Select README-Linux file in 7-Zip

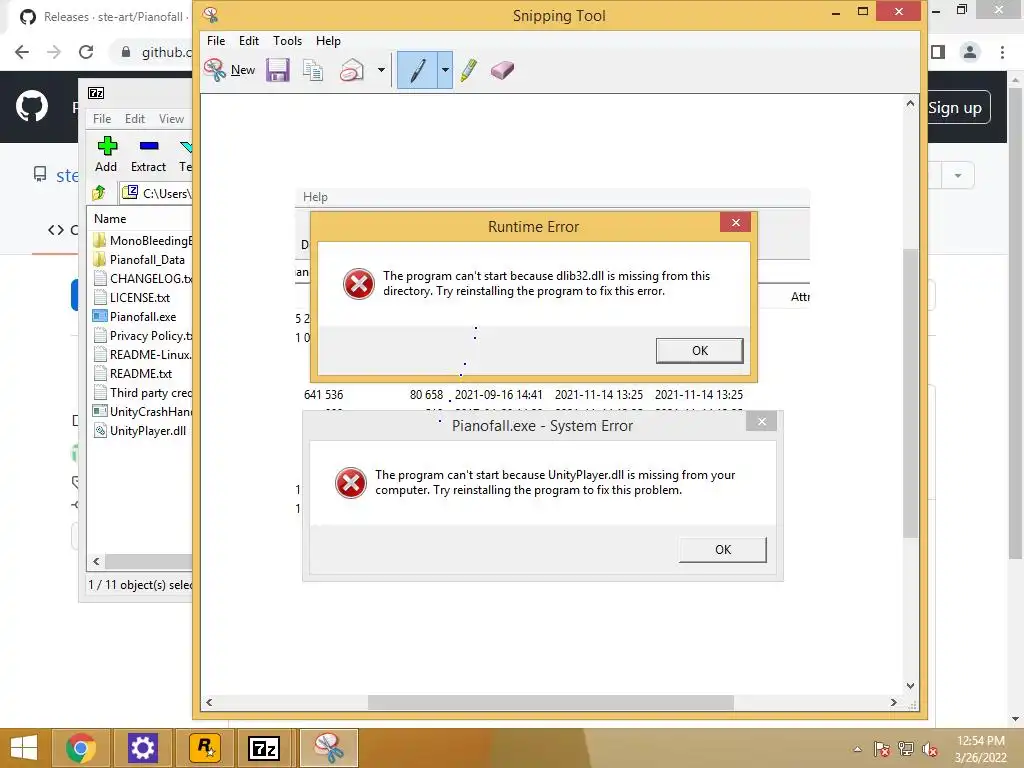coord(142,355)
